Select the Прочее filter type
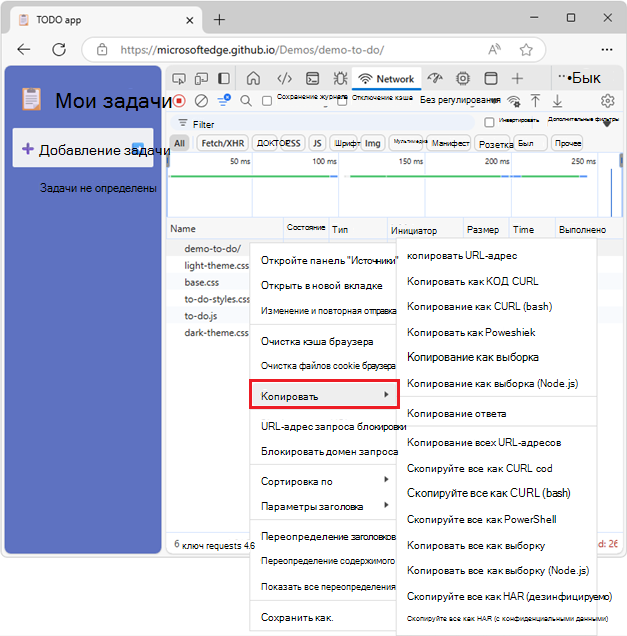Viewport: 627px width, 636px height. pyautogui.click(x=567, y=143)
